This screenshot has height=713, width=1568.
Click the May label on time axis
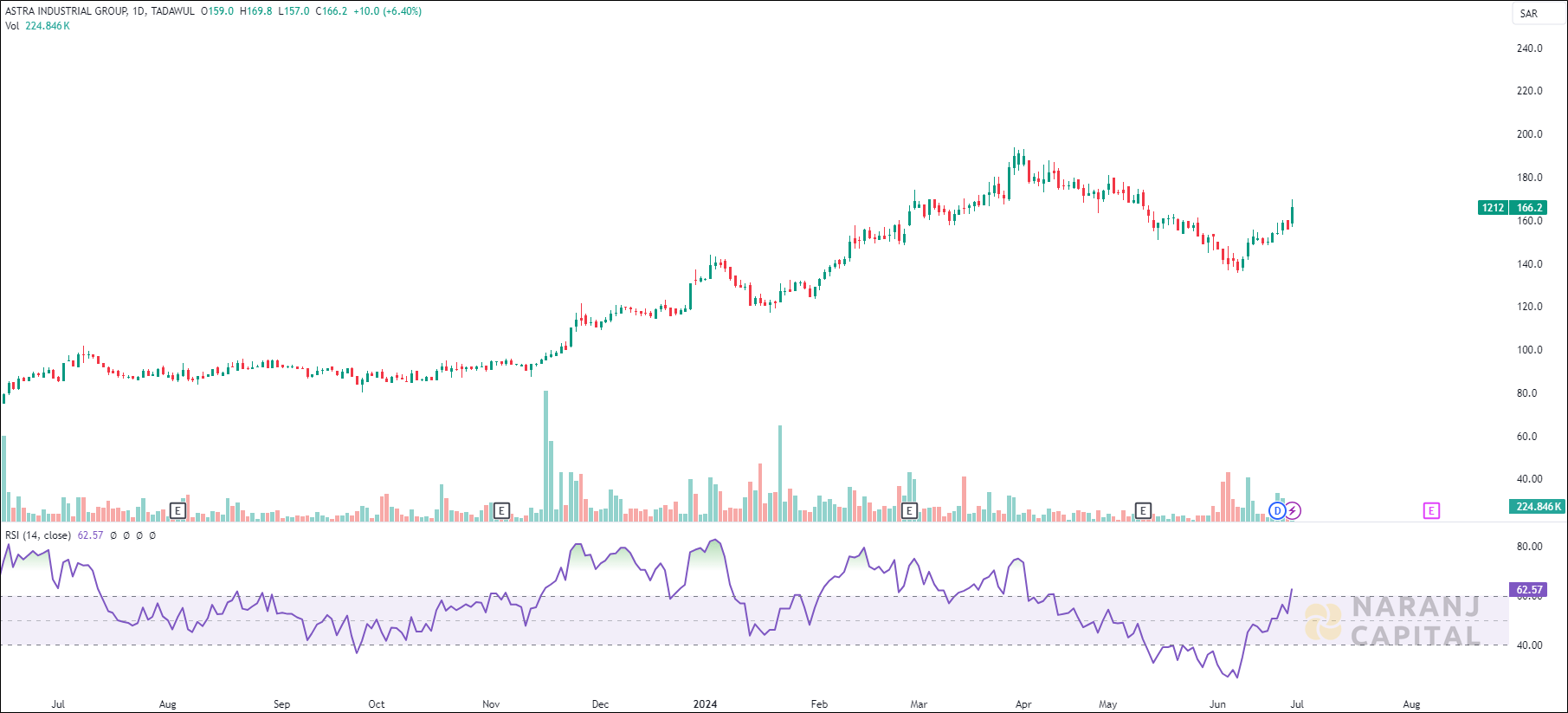point(1107,704)
